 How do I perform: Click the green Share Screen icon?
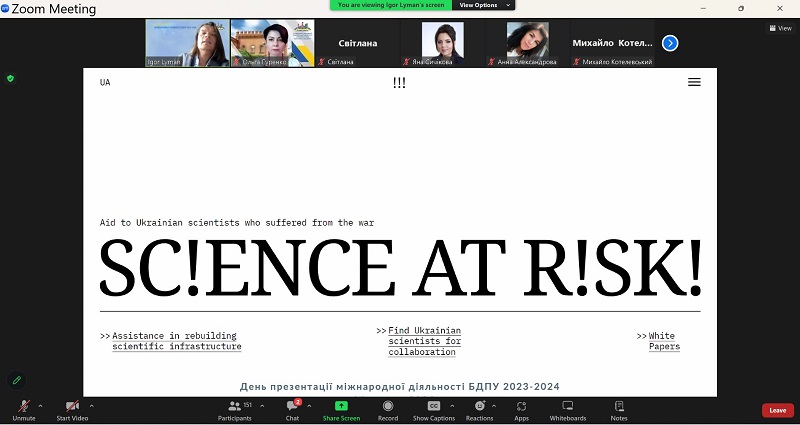coord(341,406)
